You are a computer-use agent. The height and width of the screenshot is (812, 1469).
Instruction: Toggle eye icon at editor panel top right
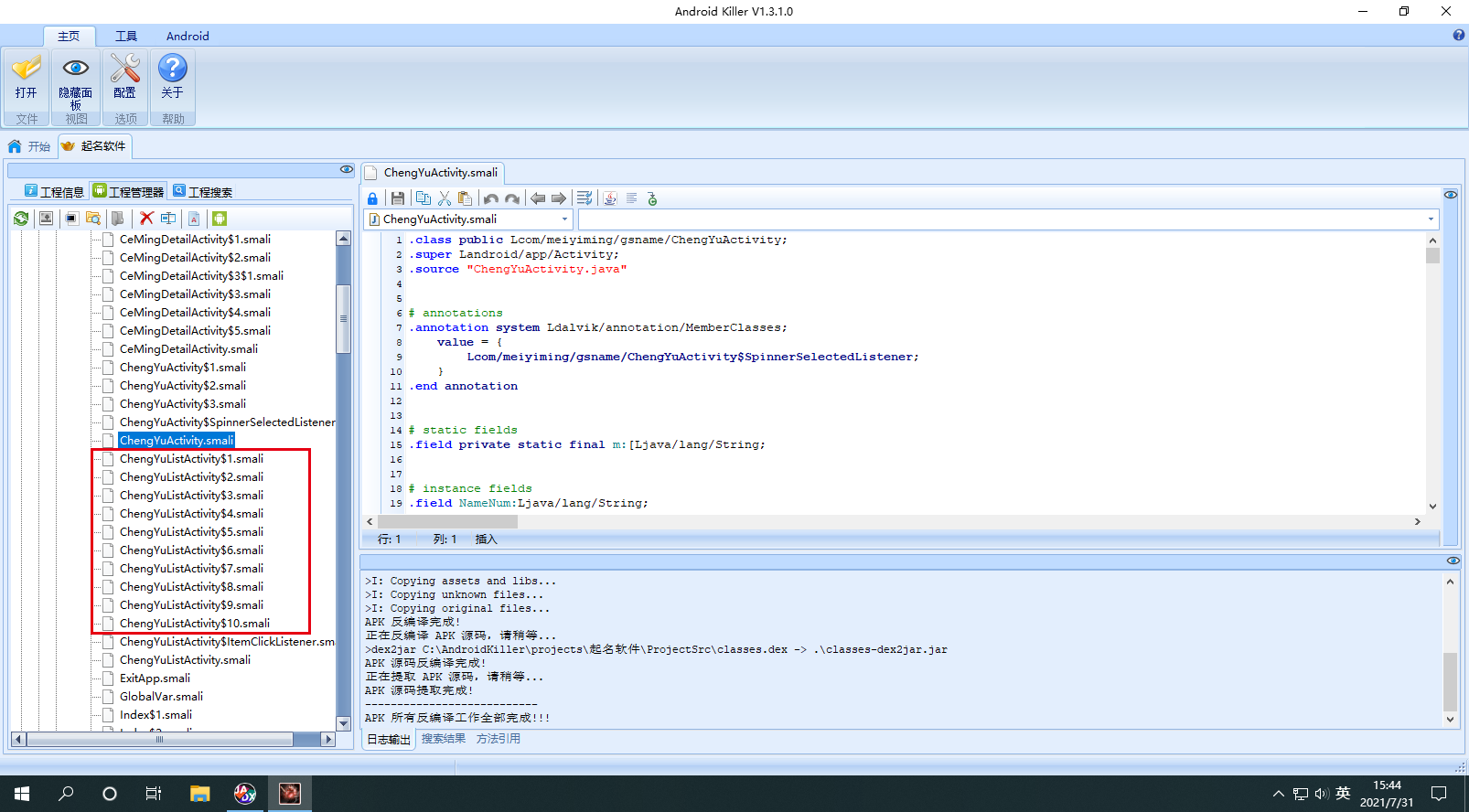tap(1451, 195)
